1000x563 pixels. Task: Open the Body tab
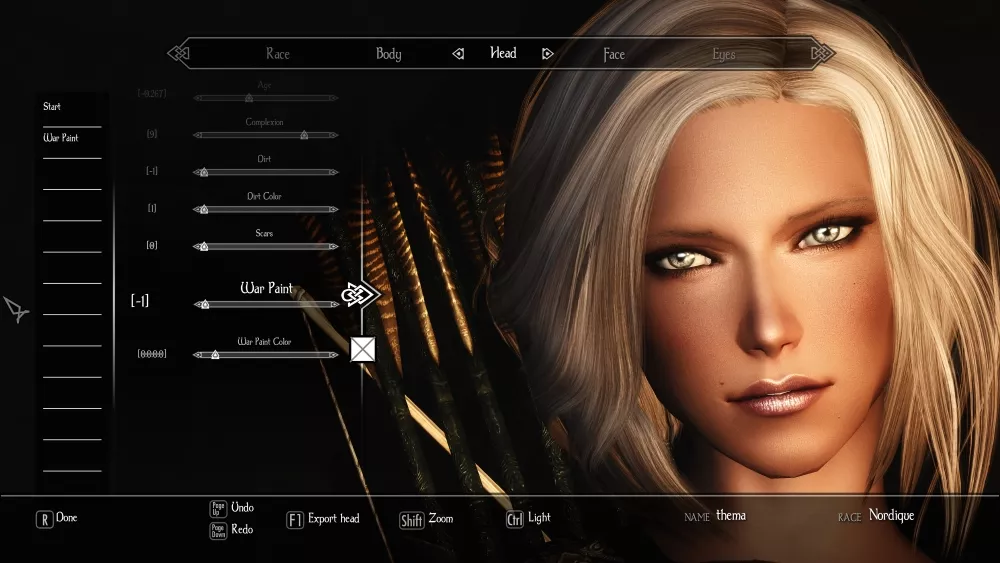coord(388,54)
